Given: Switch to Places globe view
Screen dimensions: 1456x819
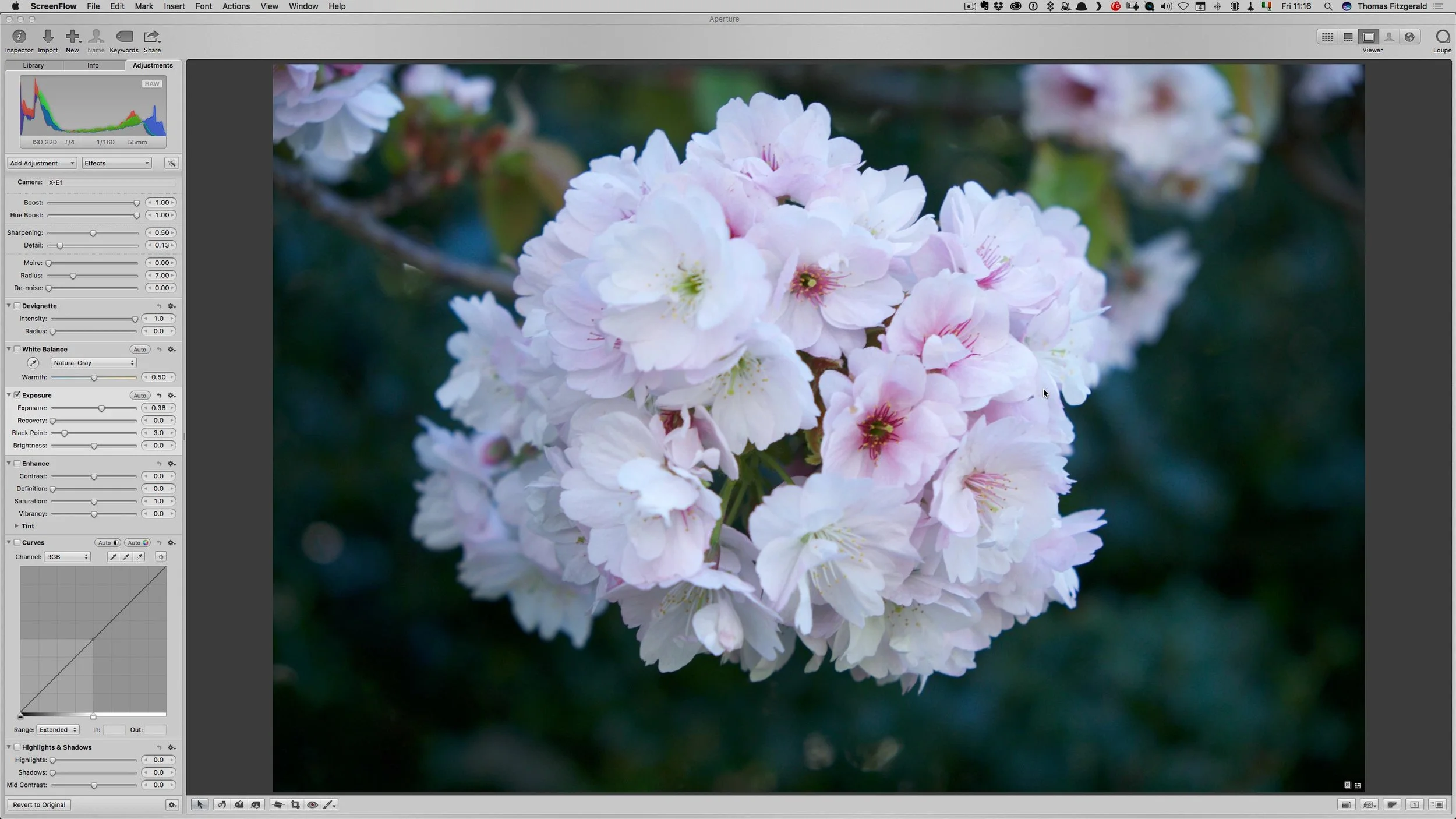Looking at the screenshot, I should (1409, 37).
